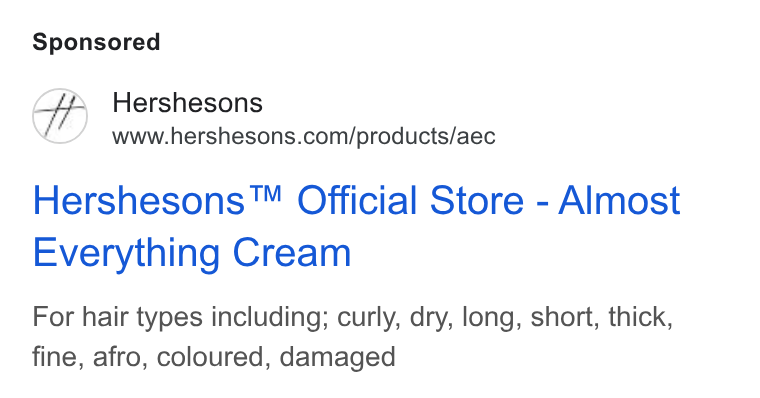Click the Hershesons advertiser name text
This screenshot has width=760, height=398.
[x=187, y=103]
